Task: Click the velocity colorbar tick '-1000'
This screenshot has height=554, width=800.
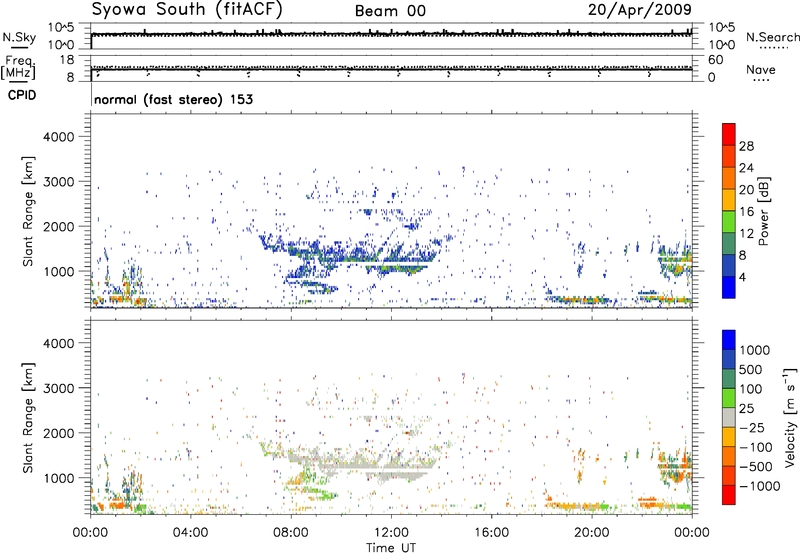Action: tap(759, 486)
